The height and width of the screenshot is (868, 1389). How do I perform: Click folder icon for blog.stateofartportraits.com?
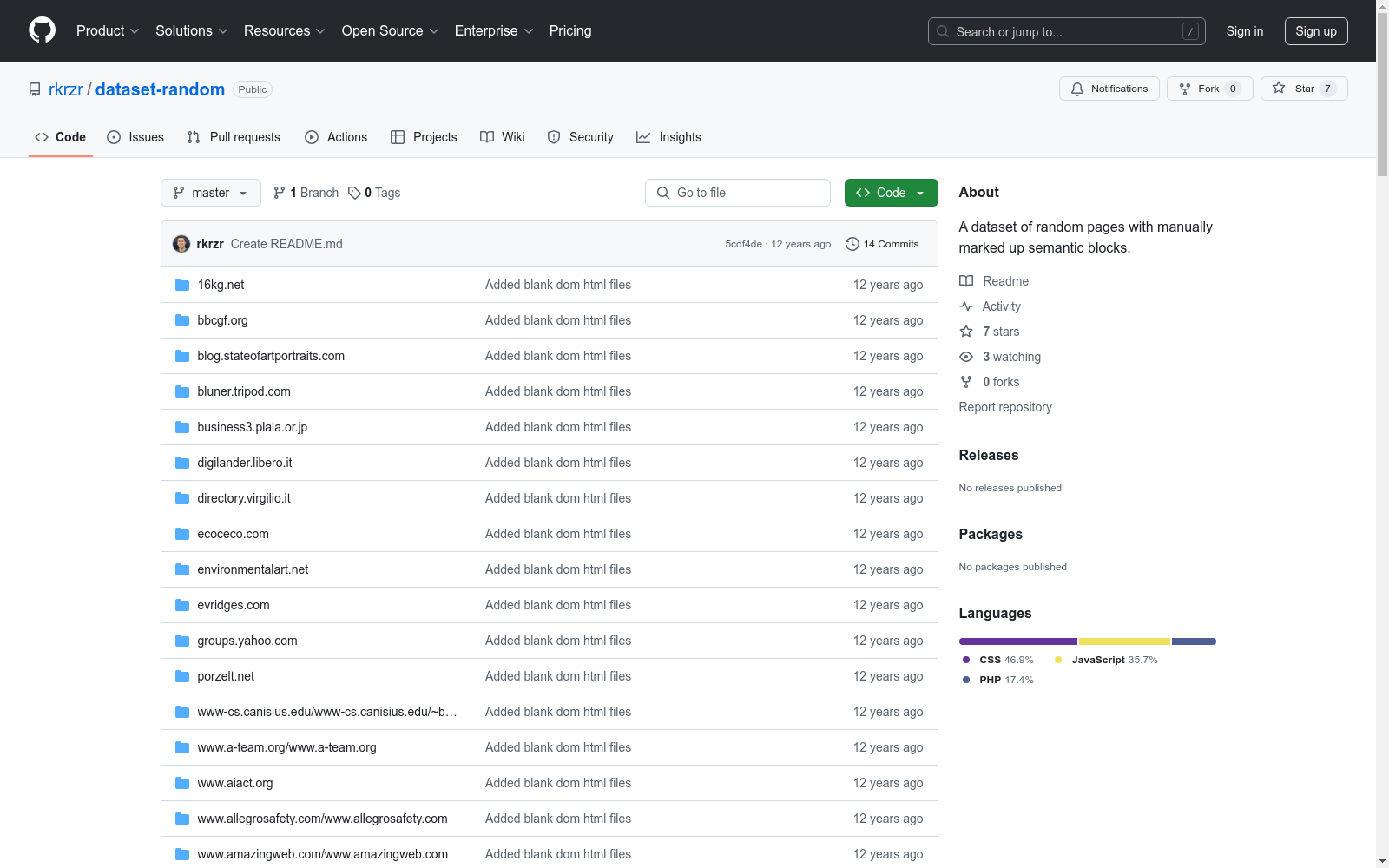pos(182,356)
